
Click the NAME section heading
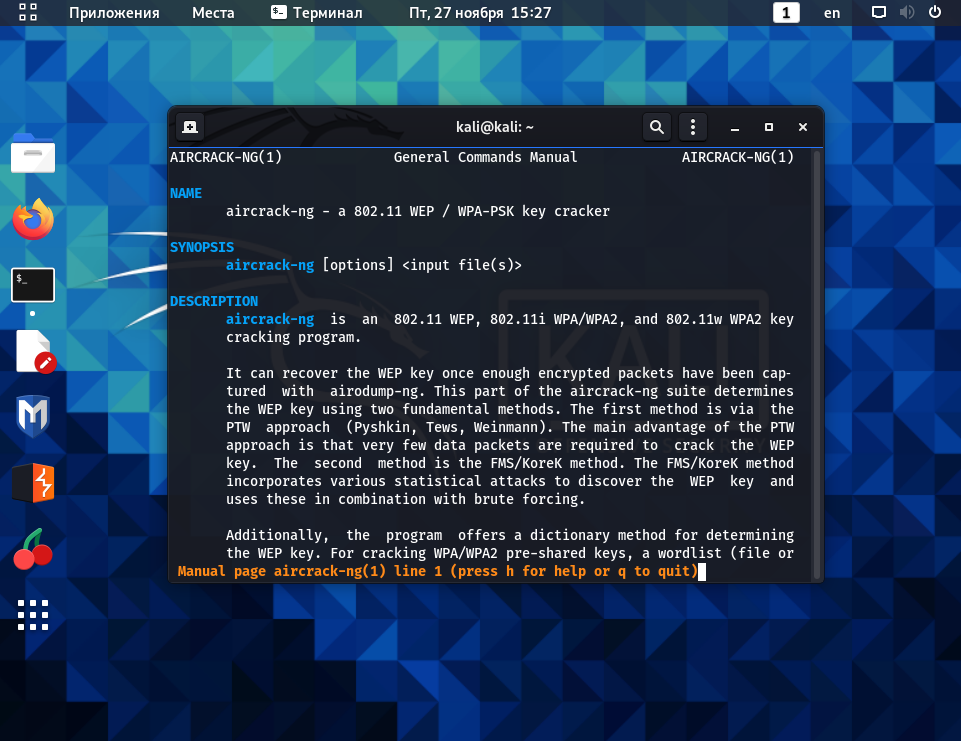pyautogui.click(x=186, y=193)
